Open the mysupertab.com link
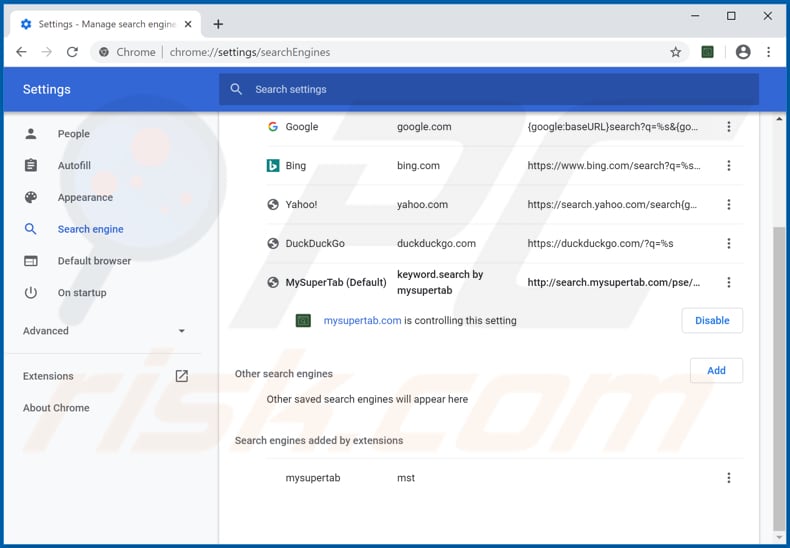 click(362, 321)
